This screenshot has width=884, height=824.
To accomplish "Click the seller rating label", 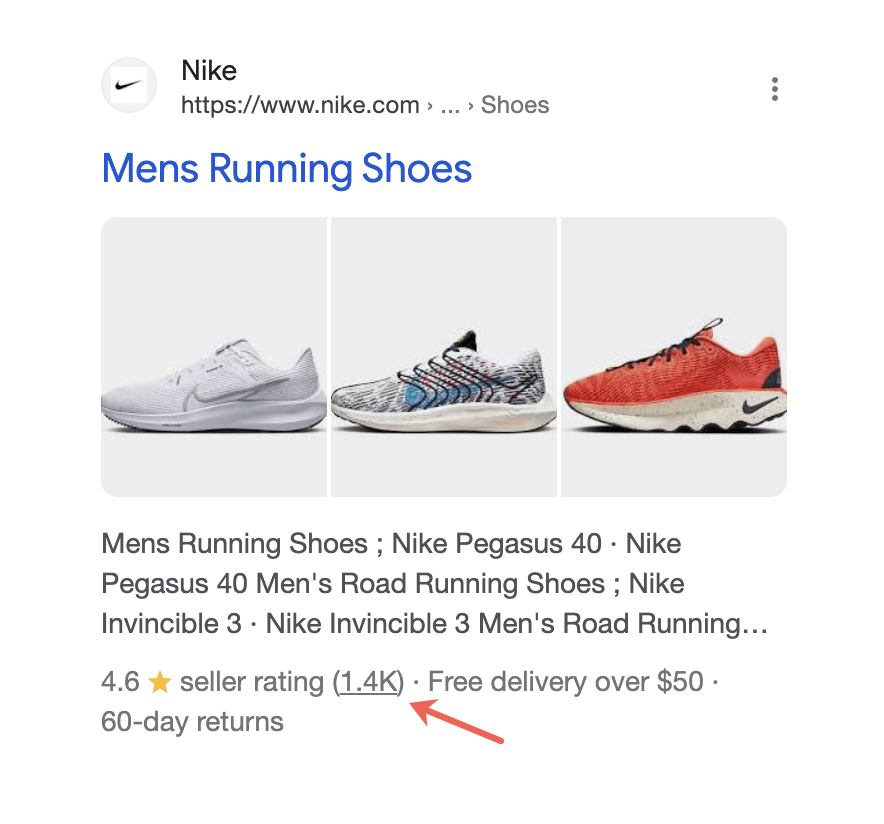I will click(x=254, y=683).
